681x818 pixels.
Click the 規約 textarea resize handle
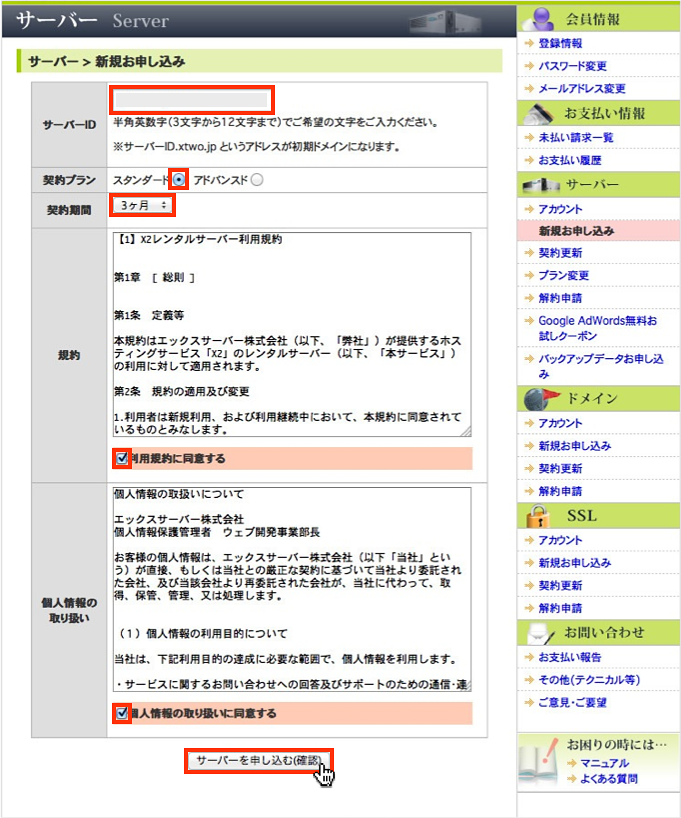click(x=466, y=431)
